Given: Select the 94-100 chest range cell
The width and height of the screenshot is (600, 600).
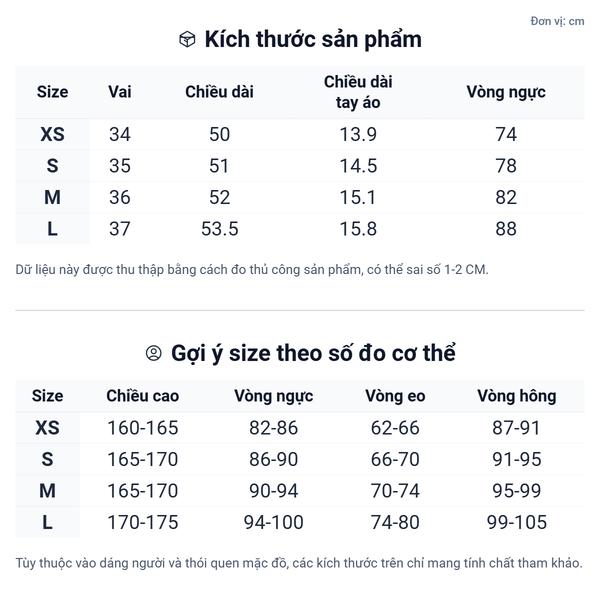Looking at the screenshot, I should (x=273, y=522).
